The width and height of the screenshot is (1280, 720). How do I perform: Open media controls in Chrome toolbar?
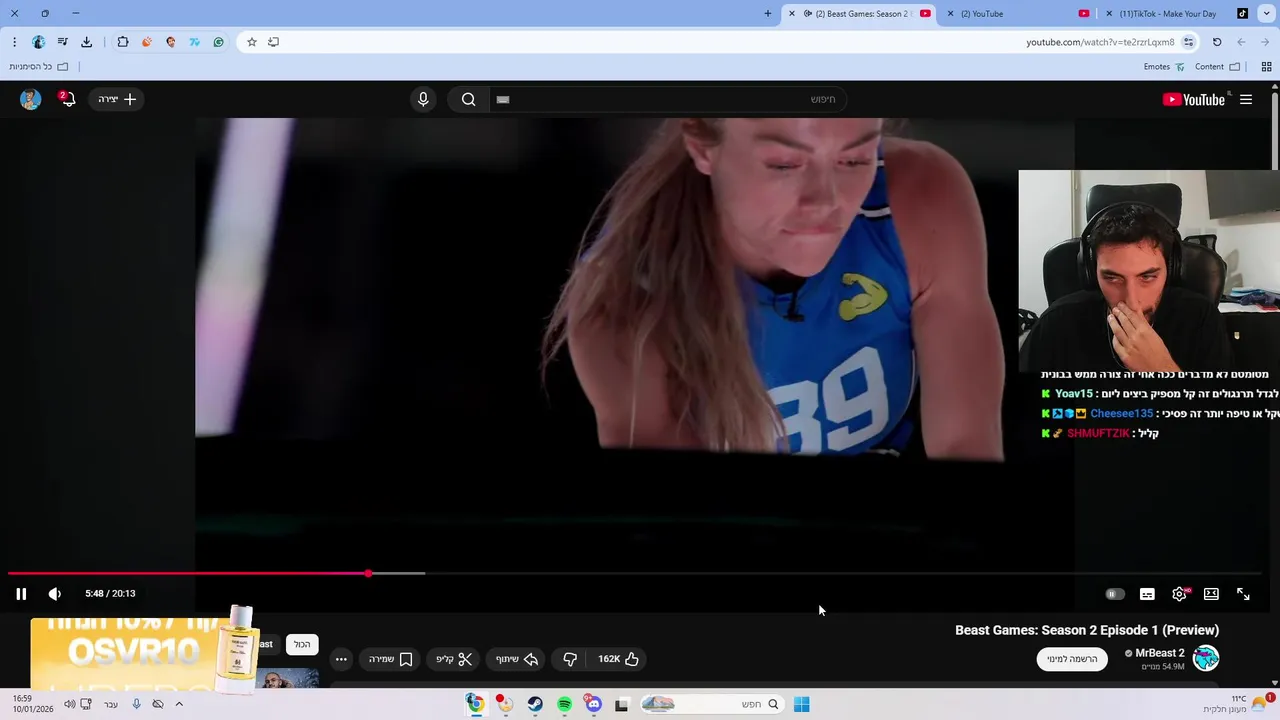pyautogui.click(x=62, y=42)
